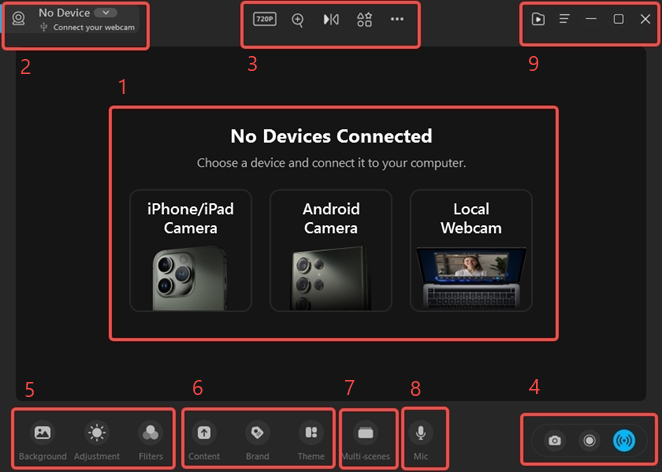The width and height of the screenshot is (662, 472).
Task: Select the iPhone/iPad Camera card
Action: coord(190,251)
